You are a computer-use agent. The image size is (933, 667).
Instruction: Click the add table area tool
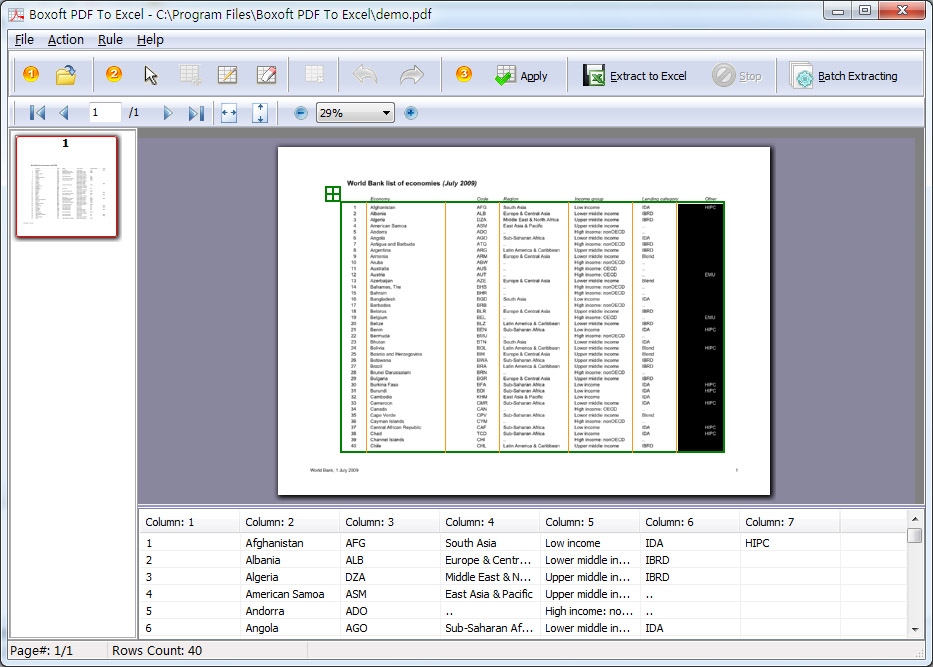[x=190, y=75]
